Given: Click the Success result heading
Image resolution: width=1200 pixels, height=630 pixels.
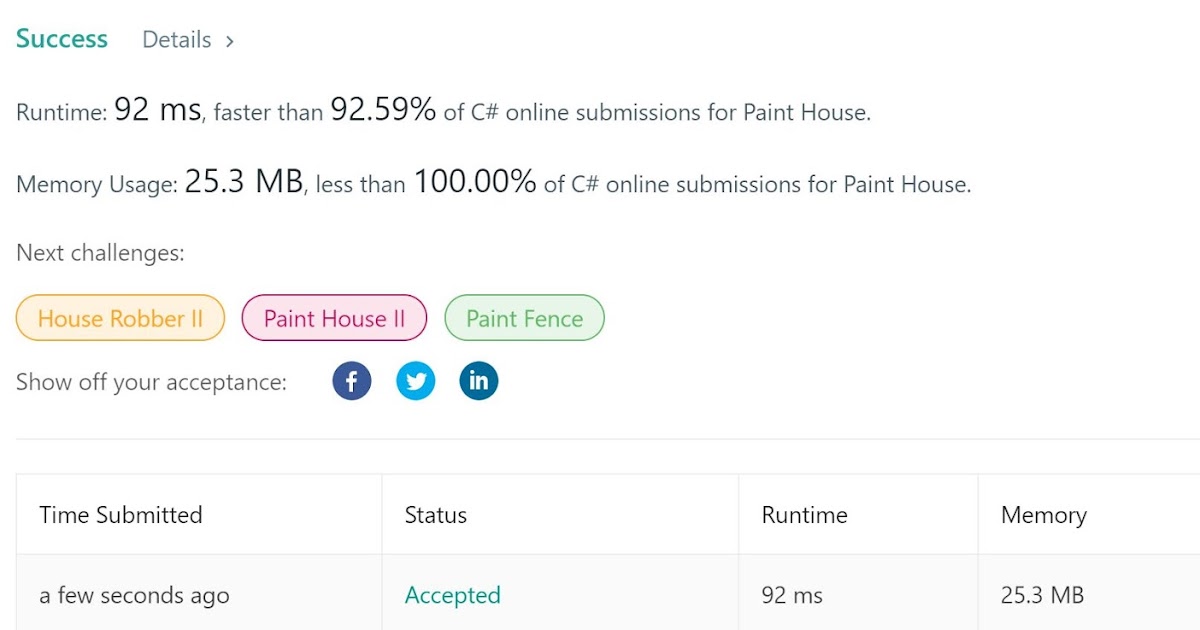Looking at the screenshot, I should 62,39.
